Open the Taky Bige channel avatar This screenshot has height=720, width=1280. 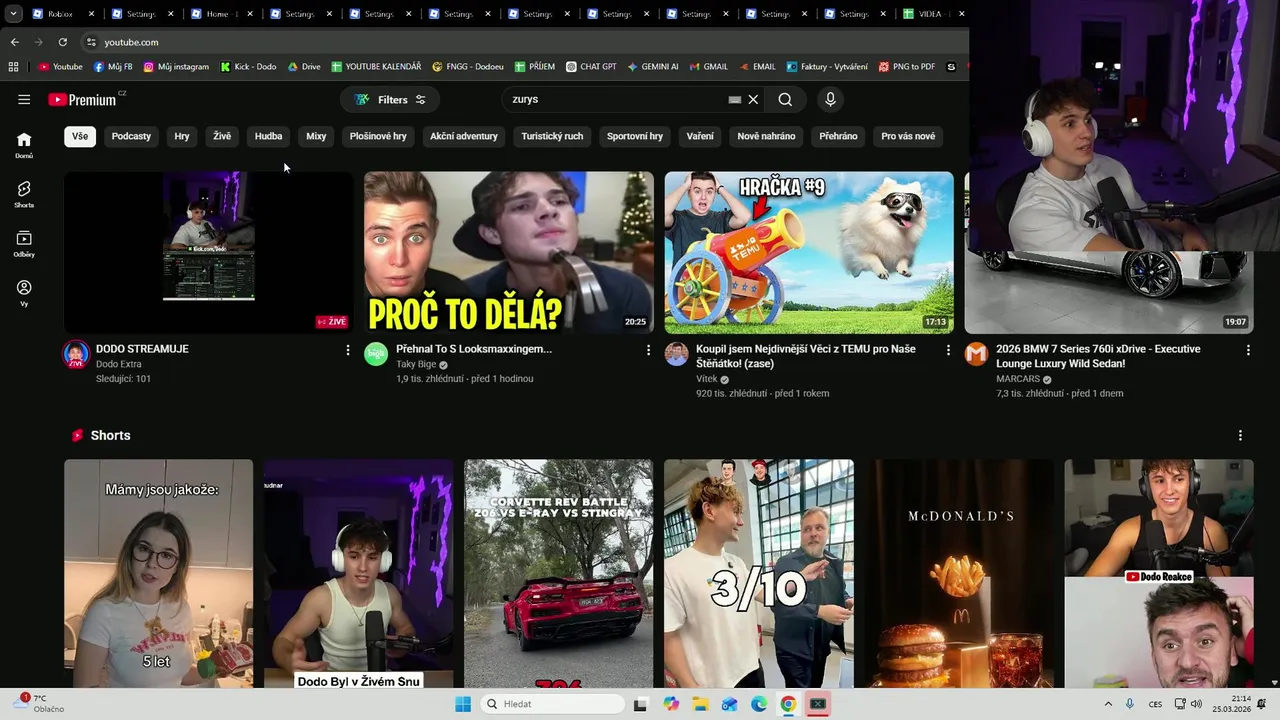tap(376, 354)
